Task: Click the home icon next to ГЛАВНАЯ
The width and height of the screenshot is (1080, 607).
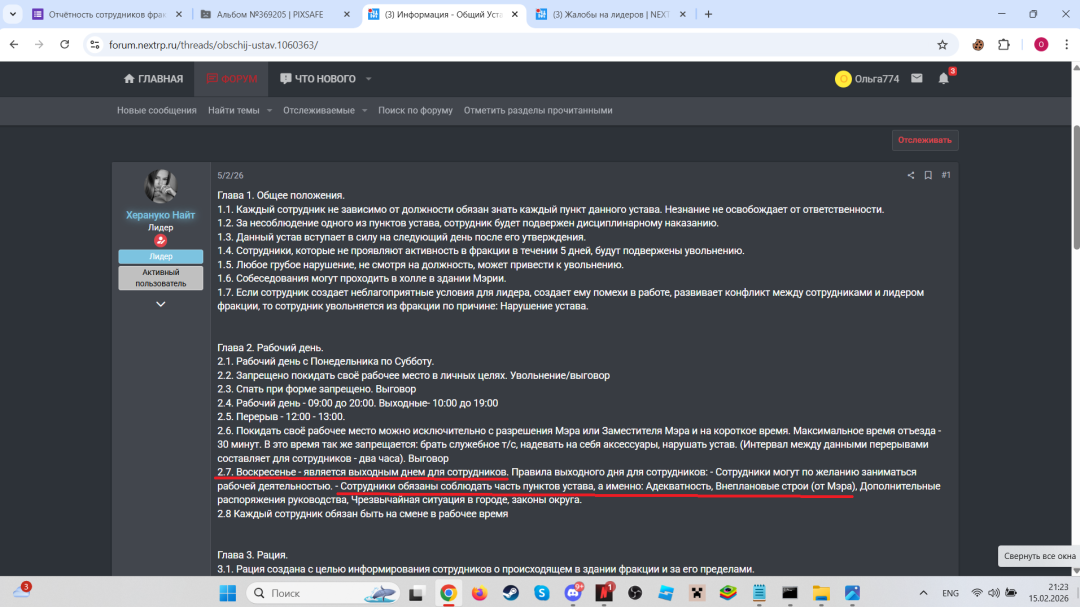Action: 129,78
